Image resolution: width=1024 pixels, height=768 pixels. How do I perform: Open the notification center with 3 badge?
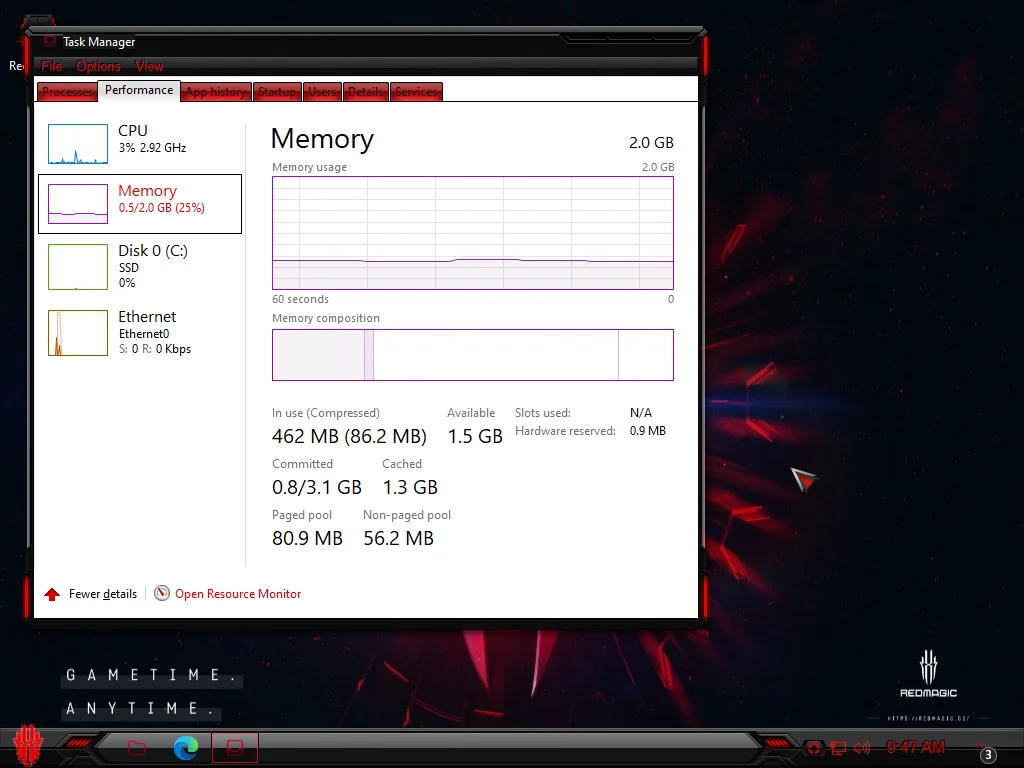pyautogui.click(x=987, y=753)
